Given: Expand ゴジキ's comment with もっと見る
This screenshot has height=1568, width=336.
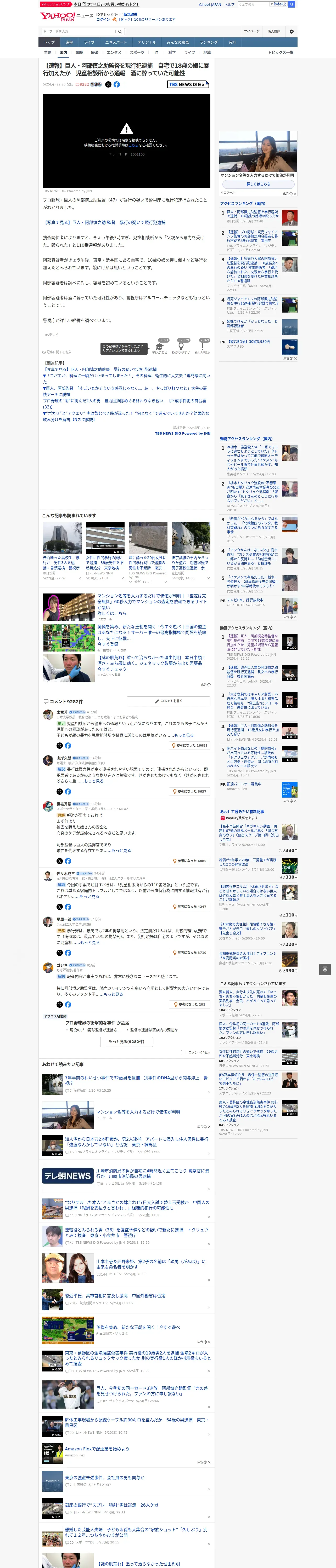Looking at the screenshot, I should click(113, 994).
